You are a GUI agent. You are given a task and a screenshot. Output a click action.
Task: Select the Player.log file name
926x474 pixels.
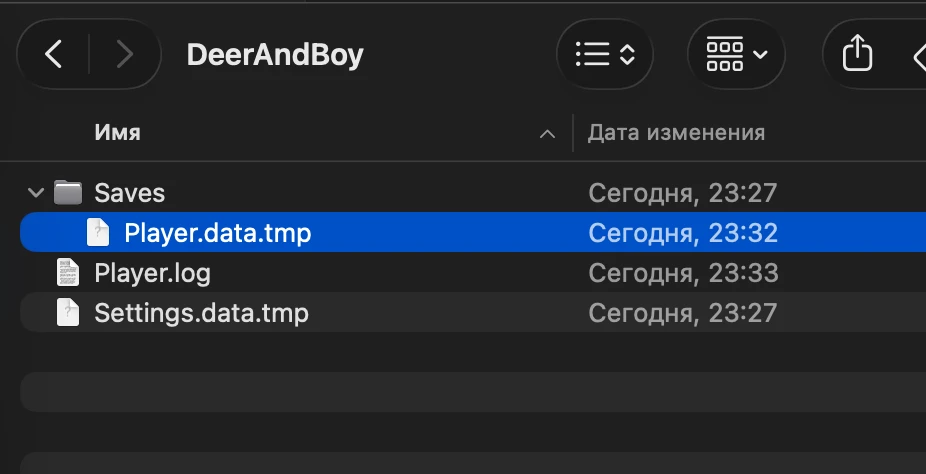tap(152, 273)
